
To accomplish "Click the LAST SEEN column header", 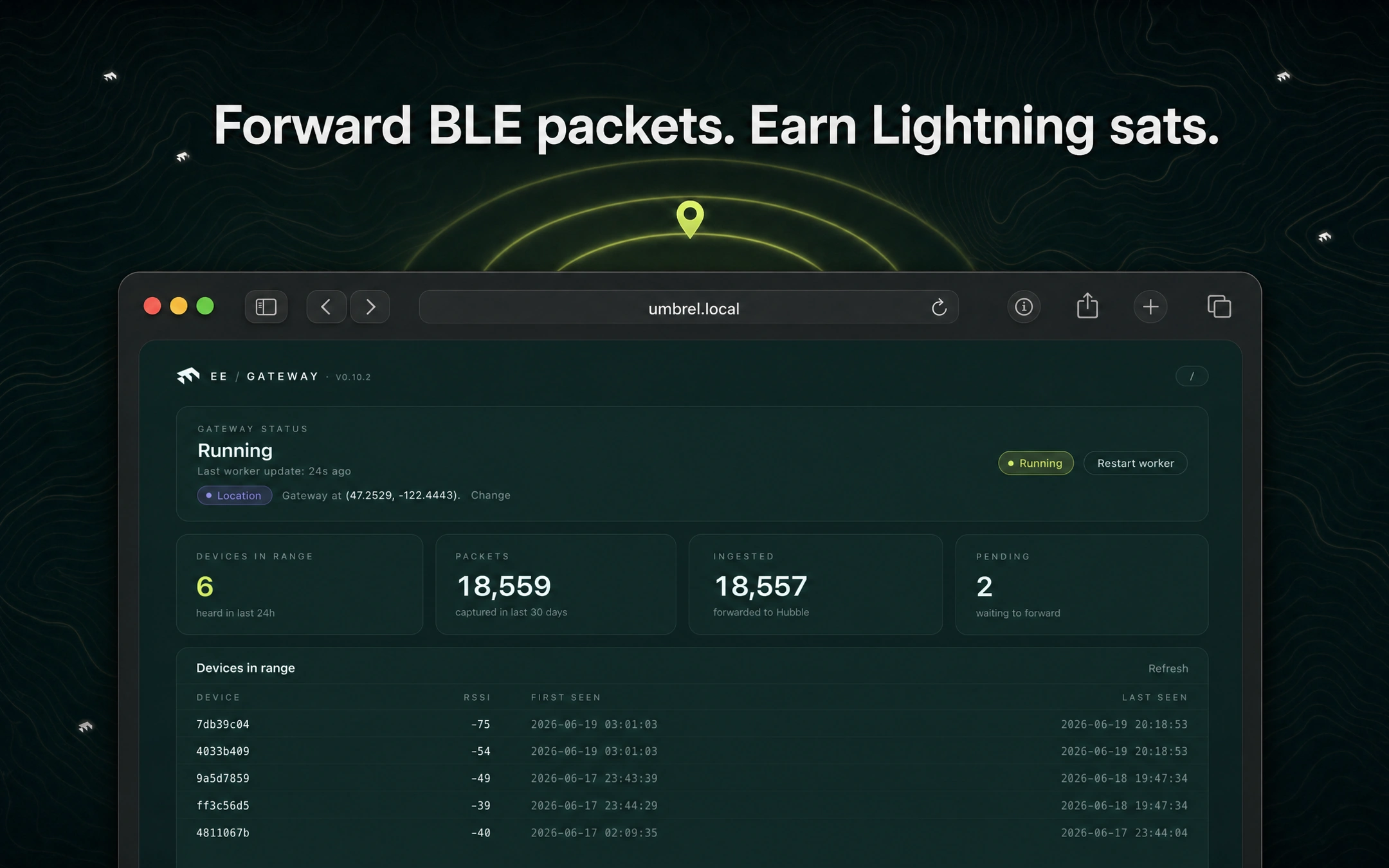I will point(1155,697).
